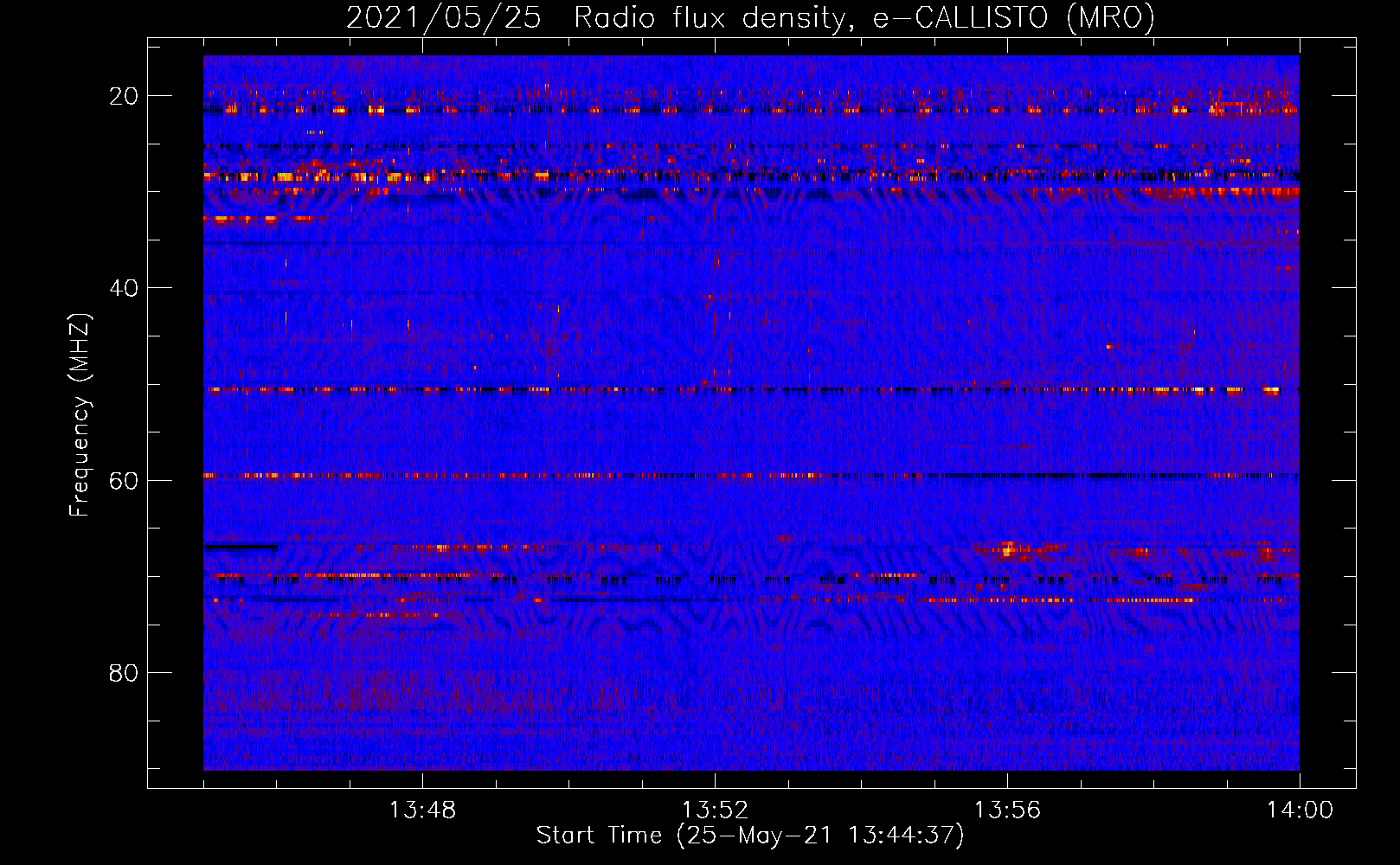
Task: Click the time tick label '13:52'
Action: (715, 811)
